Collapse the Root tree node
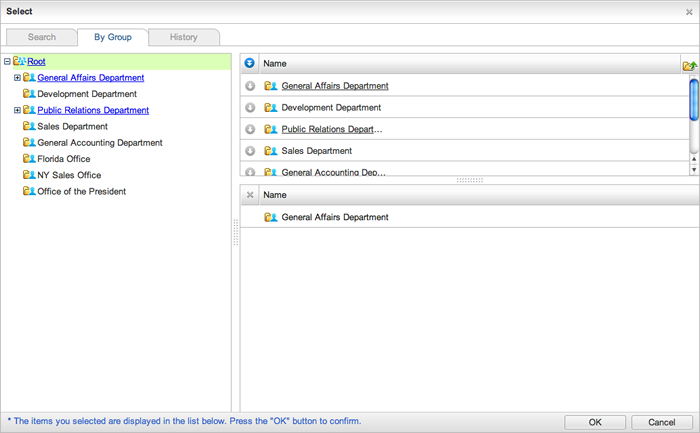This screenshot has height=433, width=700. pos(7,62)
